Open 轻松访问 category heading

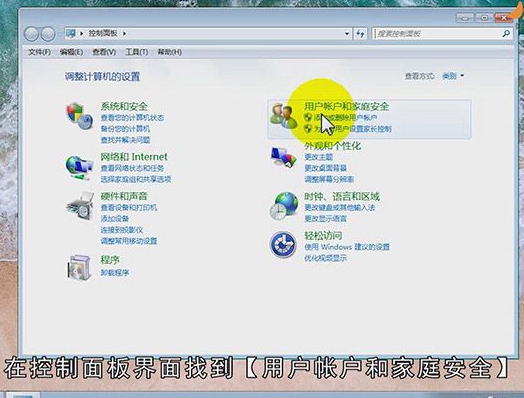(x=323, y=236)
